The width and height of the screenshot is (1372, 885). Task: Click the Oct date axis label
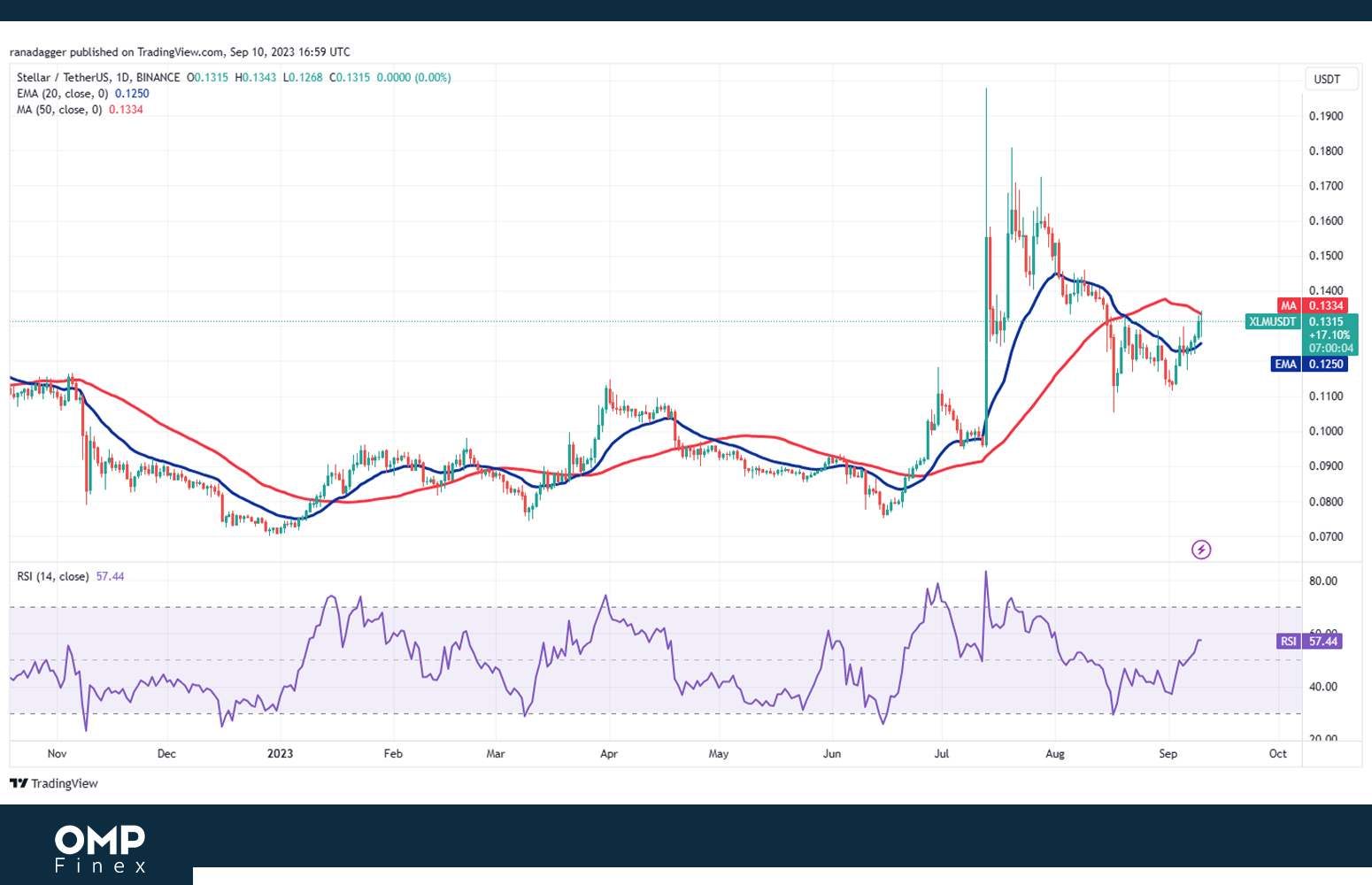[1277, 753]
